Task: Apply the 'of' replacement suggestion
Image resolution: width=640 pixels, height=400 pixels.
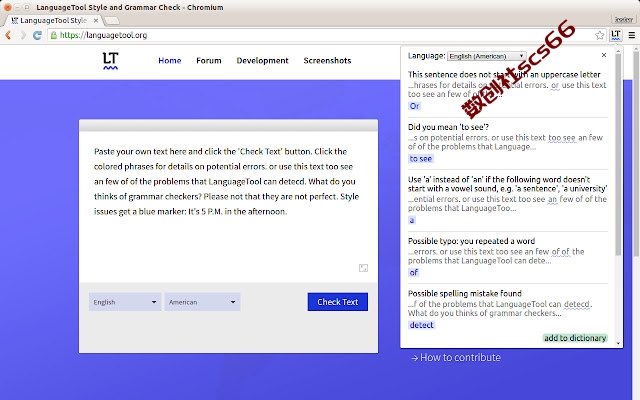Action: (413, 273)
